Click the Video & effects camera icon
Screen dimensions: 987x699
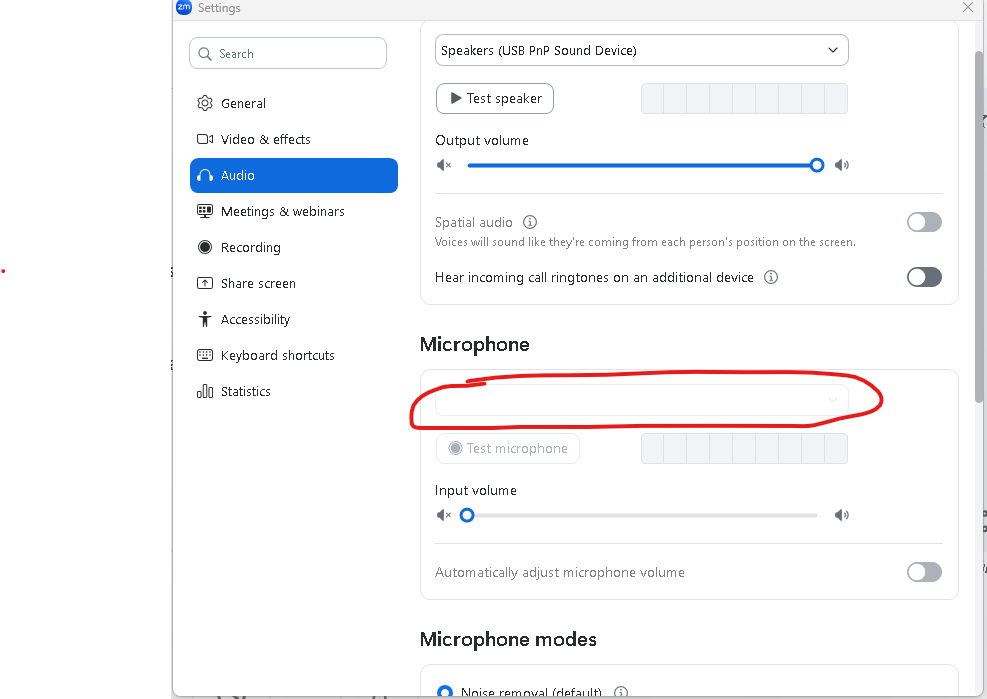(x=205, y=139)
